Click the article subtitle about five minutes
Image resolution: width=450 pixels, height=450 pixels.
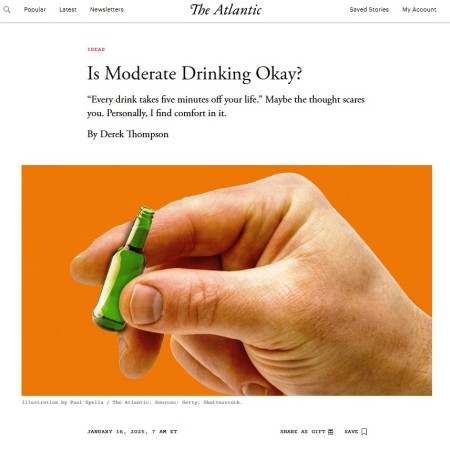(226, 106)
